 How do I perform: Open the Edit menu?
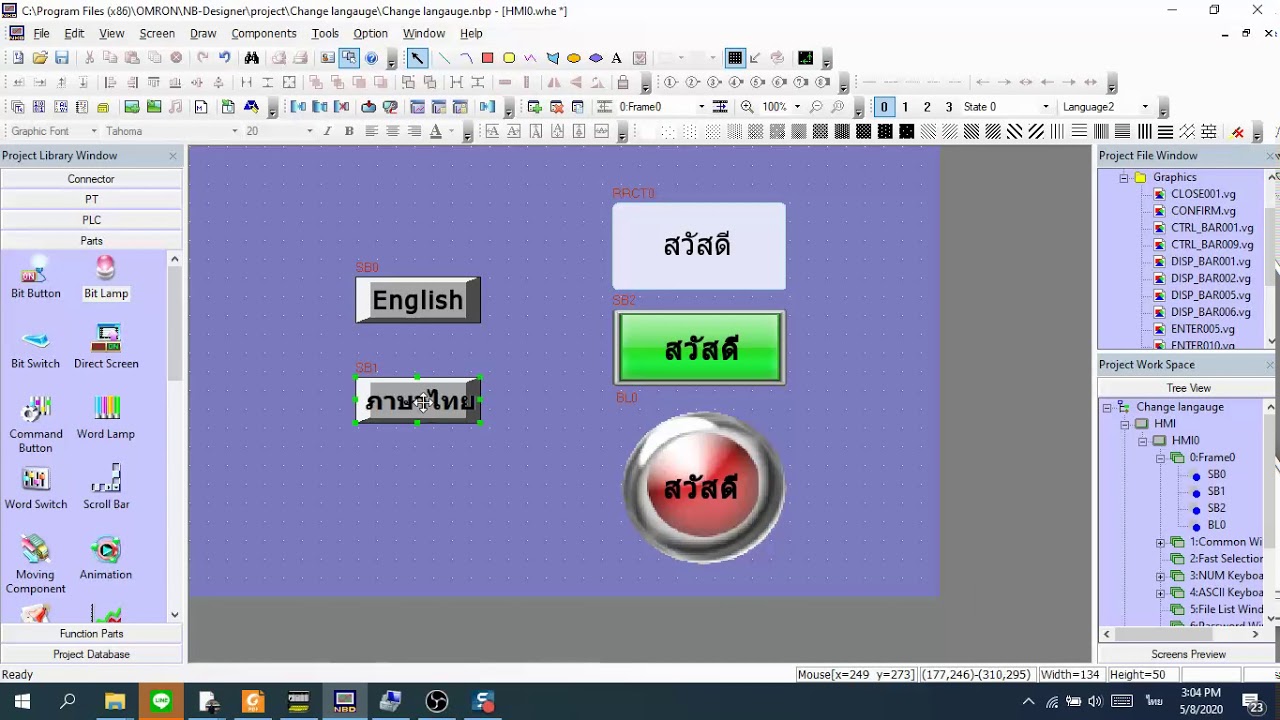pos(74,33)
